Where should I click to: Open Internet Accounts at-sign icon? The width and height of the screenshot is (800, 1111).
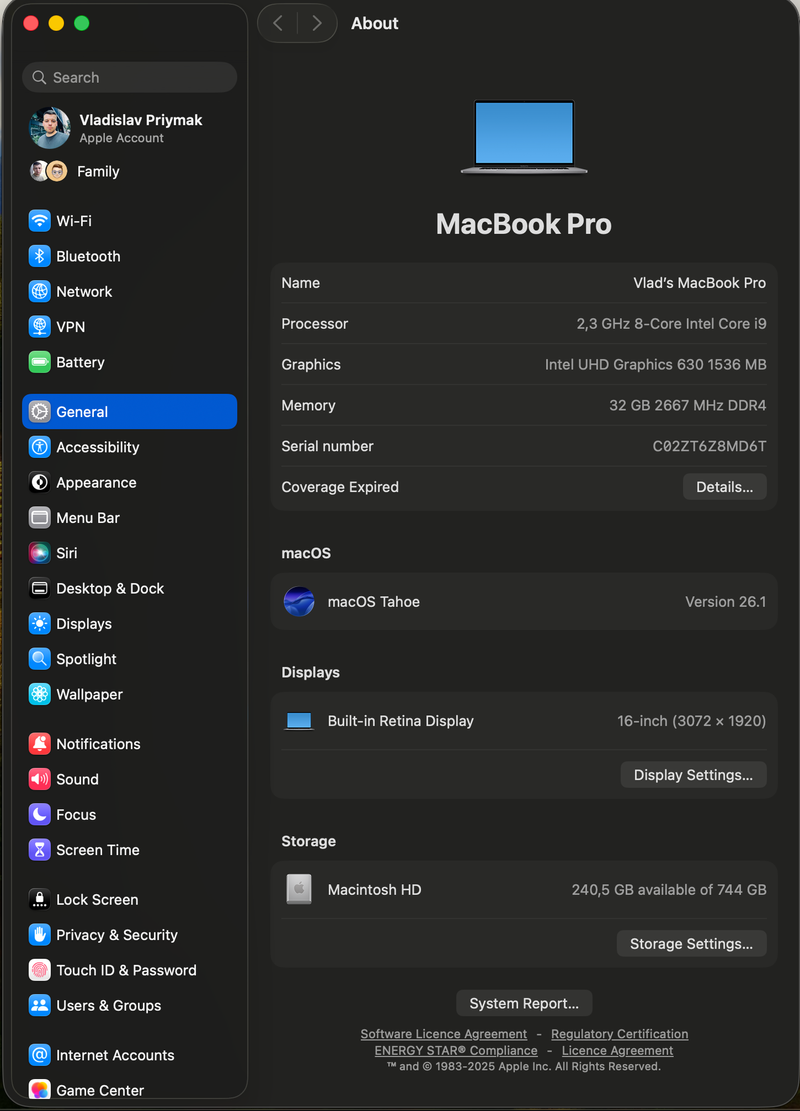tap(40, 1055)
